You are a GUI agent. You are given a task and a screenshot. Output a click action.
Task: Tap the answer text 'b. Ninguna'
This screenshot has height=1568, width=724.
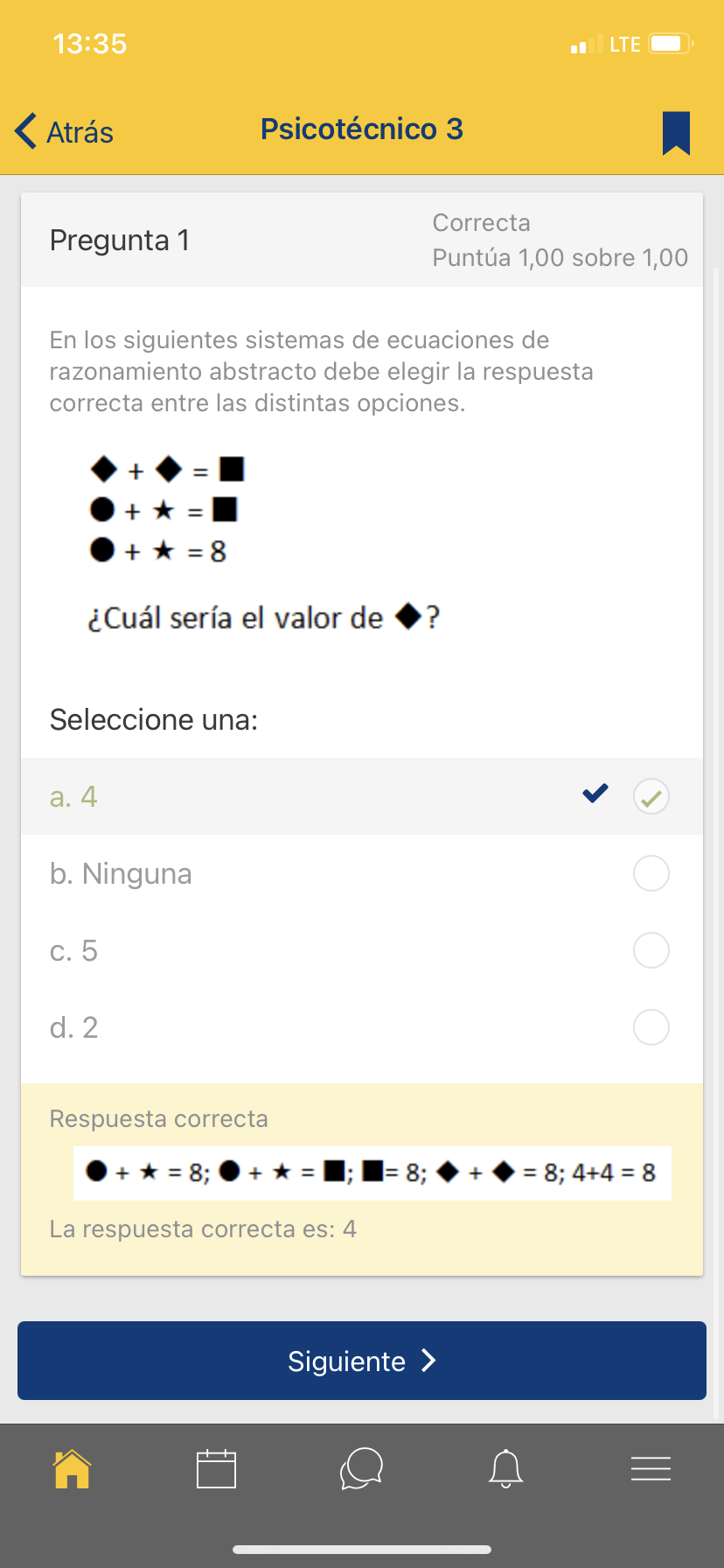point(121,873)
